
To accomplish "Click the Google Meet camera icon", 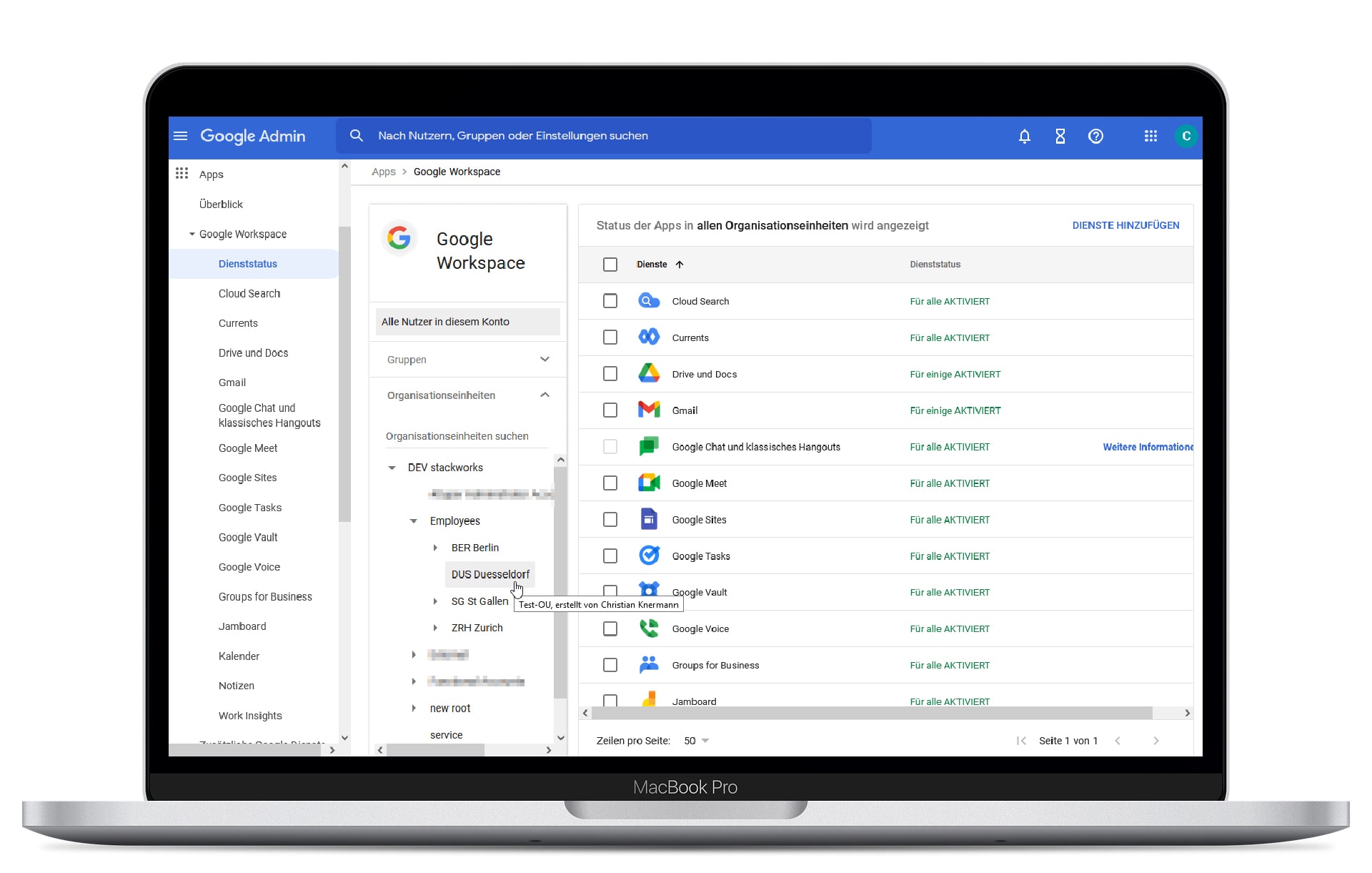I will point(649,483).
